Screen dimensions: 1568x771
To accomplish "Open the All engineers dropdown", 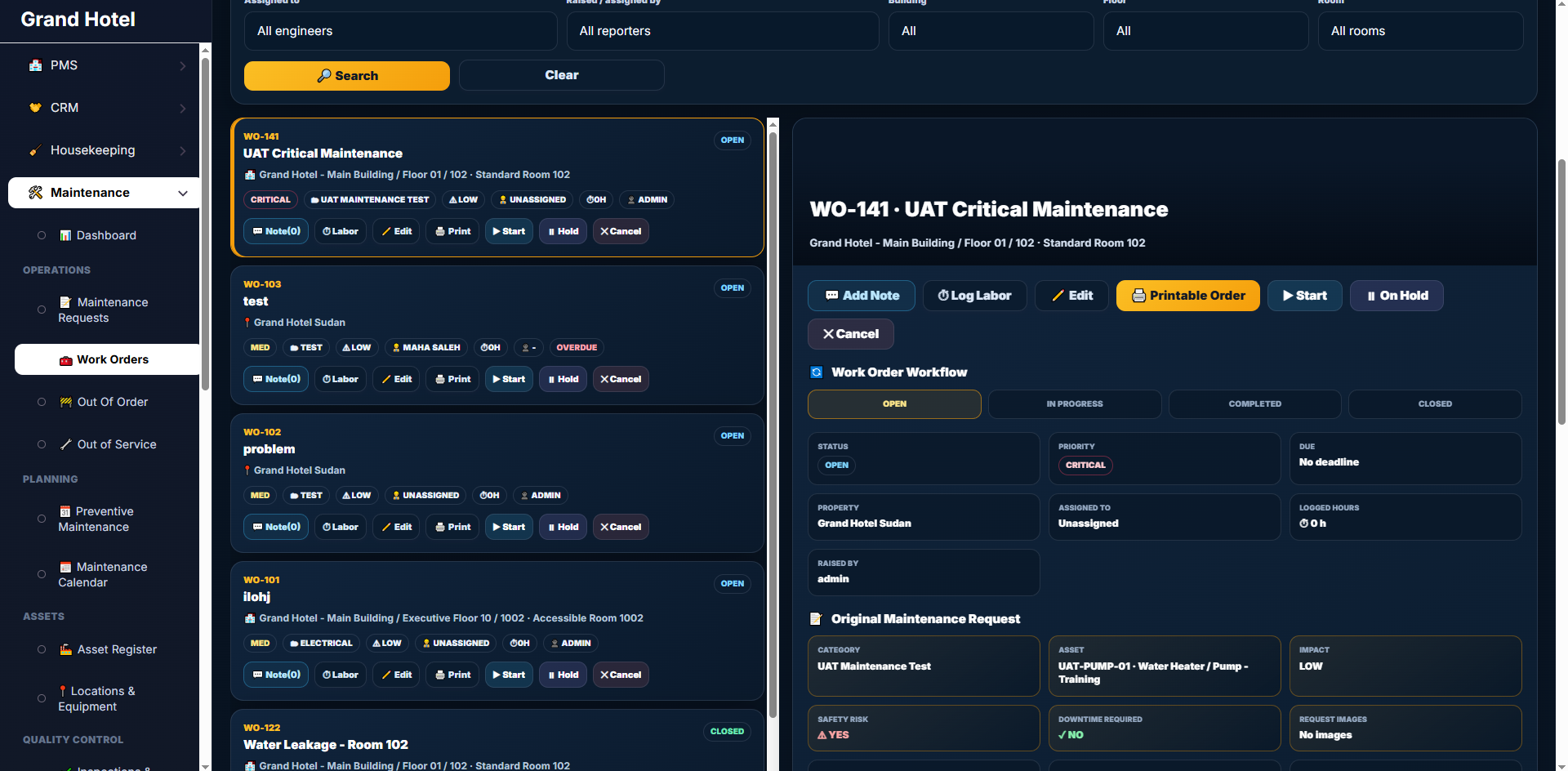I will [x=400, y=31].
